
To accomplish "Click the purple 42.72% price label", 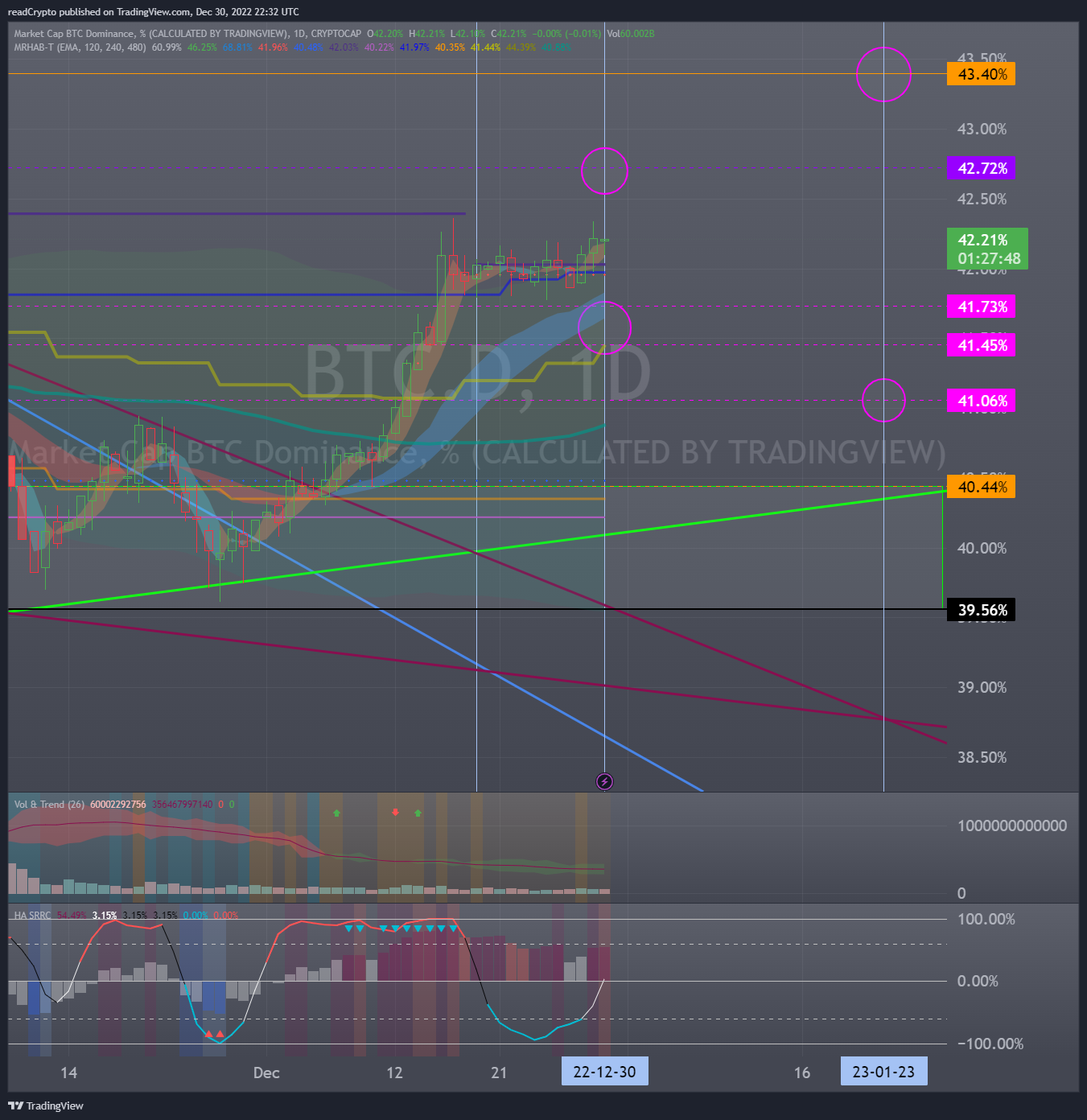I will [982, 168].
